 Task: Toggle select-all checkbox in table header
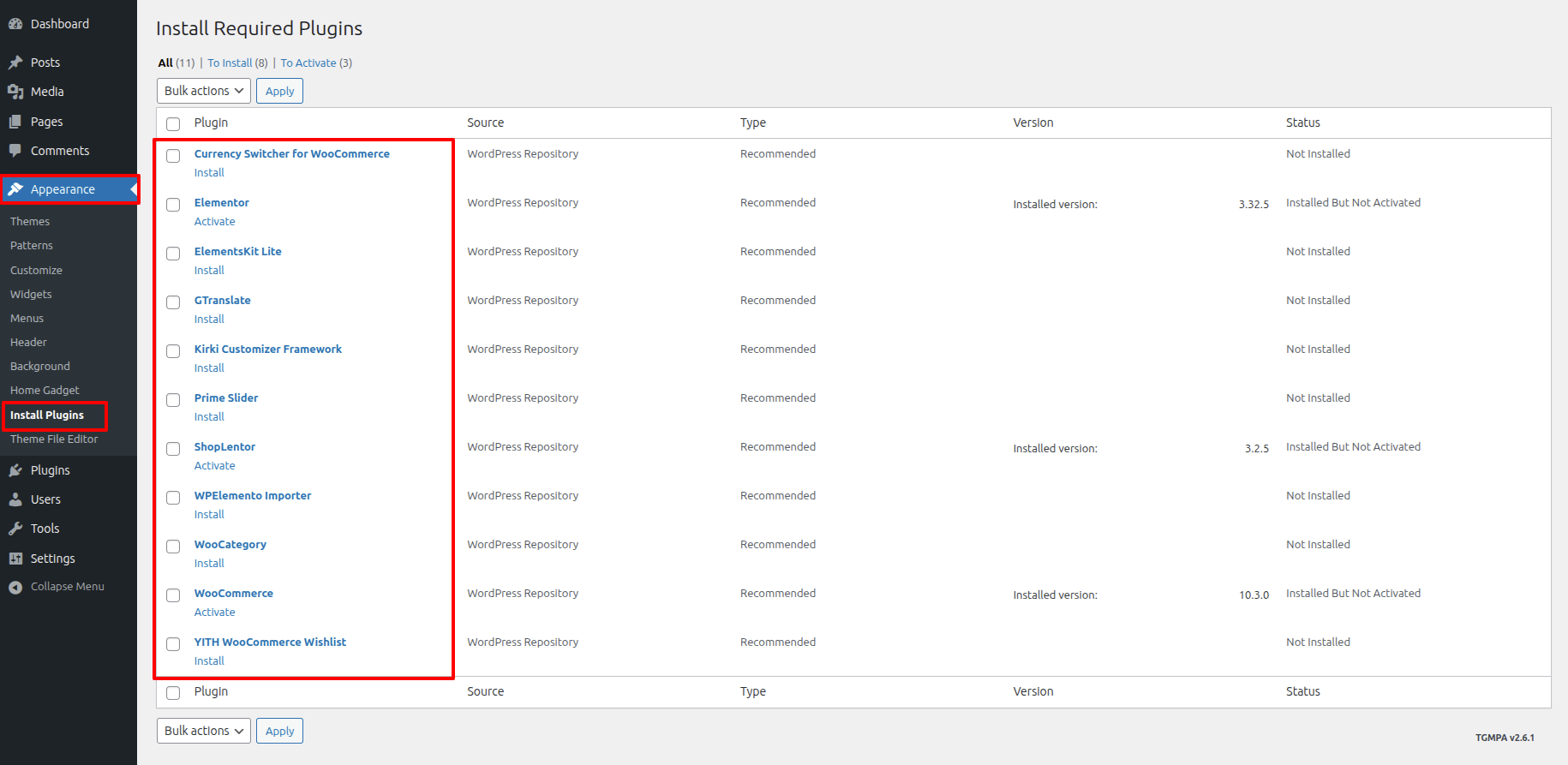coord(173,124)
